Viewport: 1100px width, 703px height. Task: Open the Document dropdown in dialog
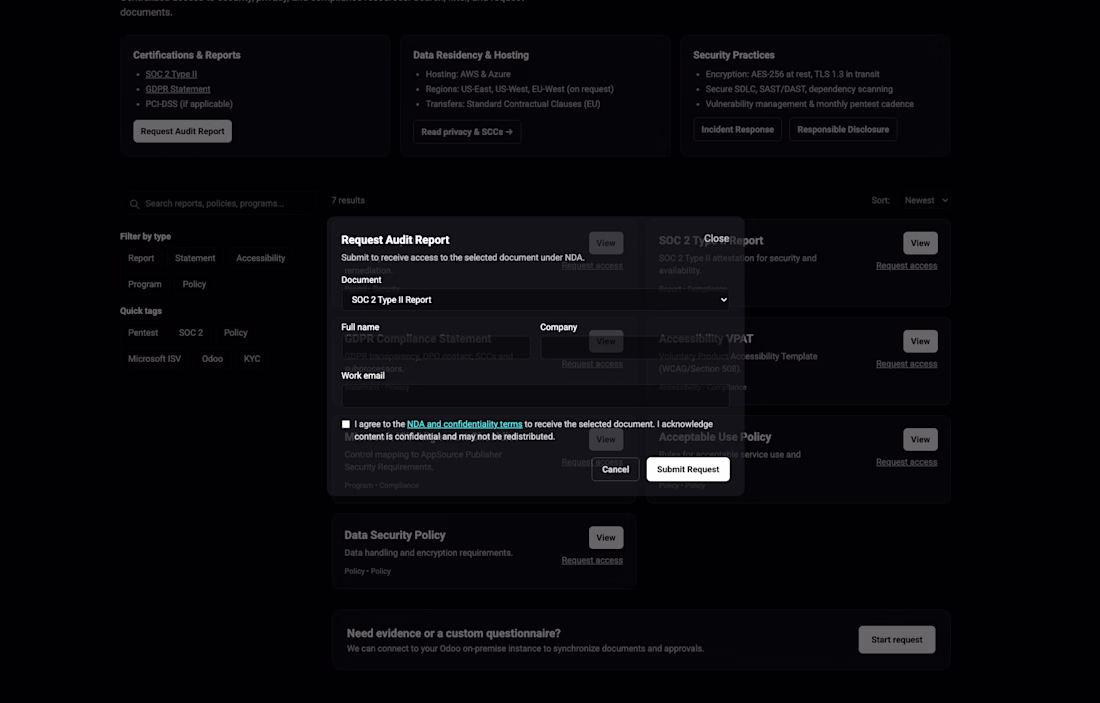[535, 300]
